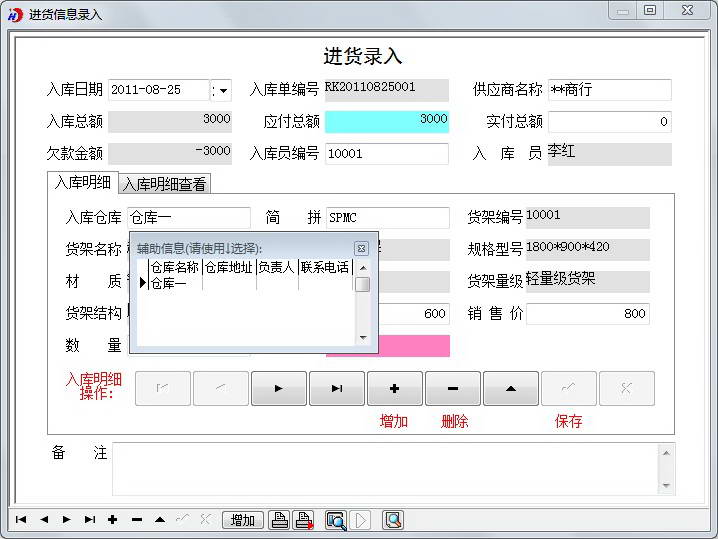Select the 入库明细 tab
The width and height of the screenshot is (718, 539).
83,182
